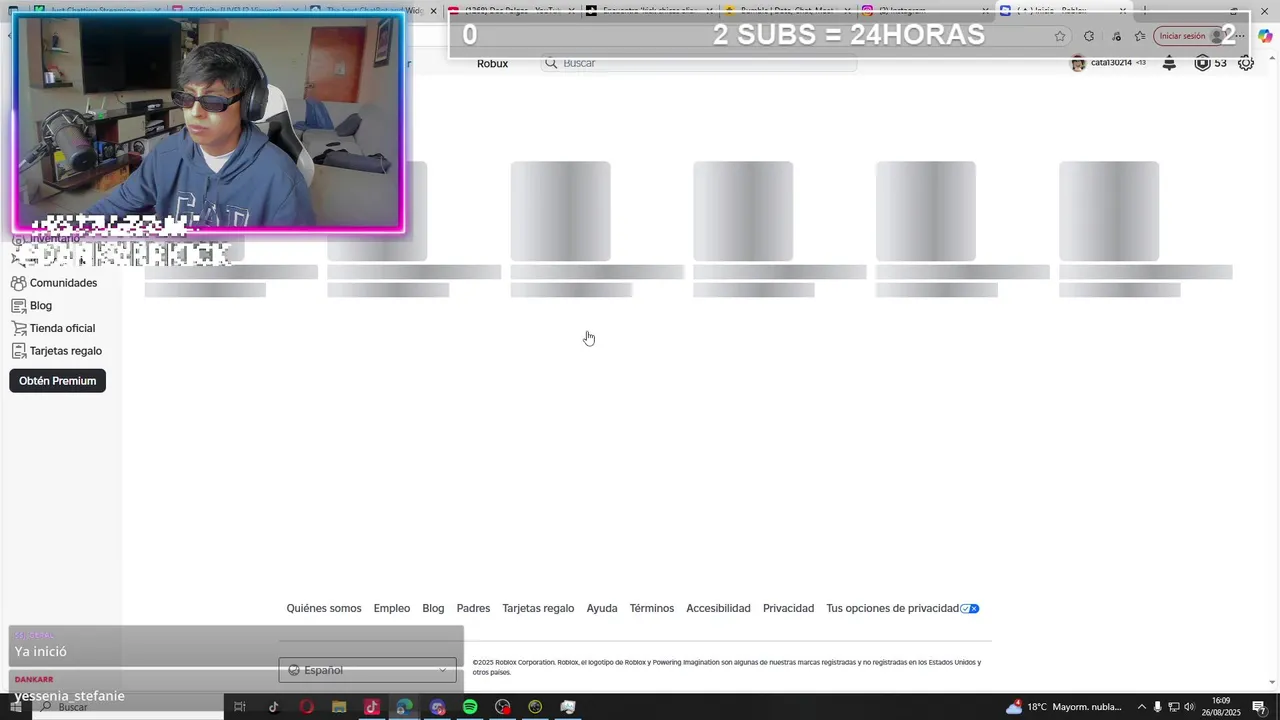This screenshot has width=1280, height=720.
Task: Open the pink TikTok app on taskbar
Action: [x=372, y=707]
